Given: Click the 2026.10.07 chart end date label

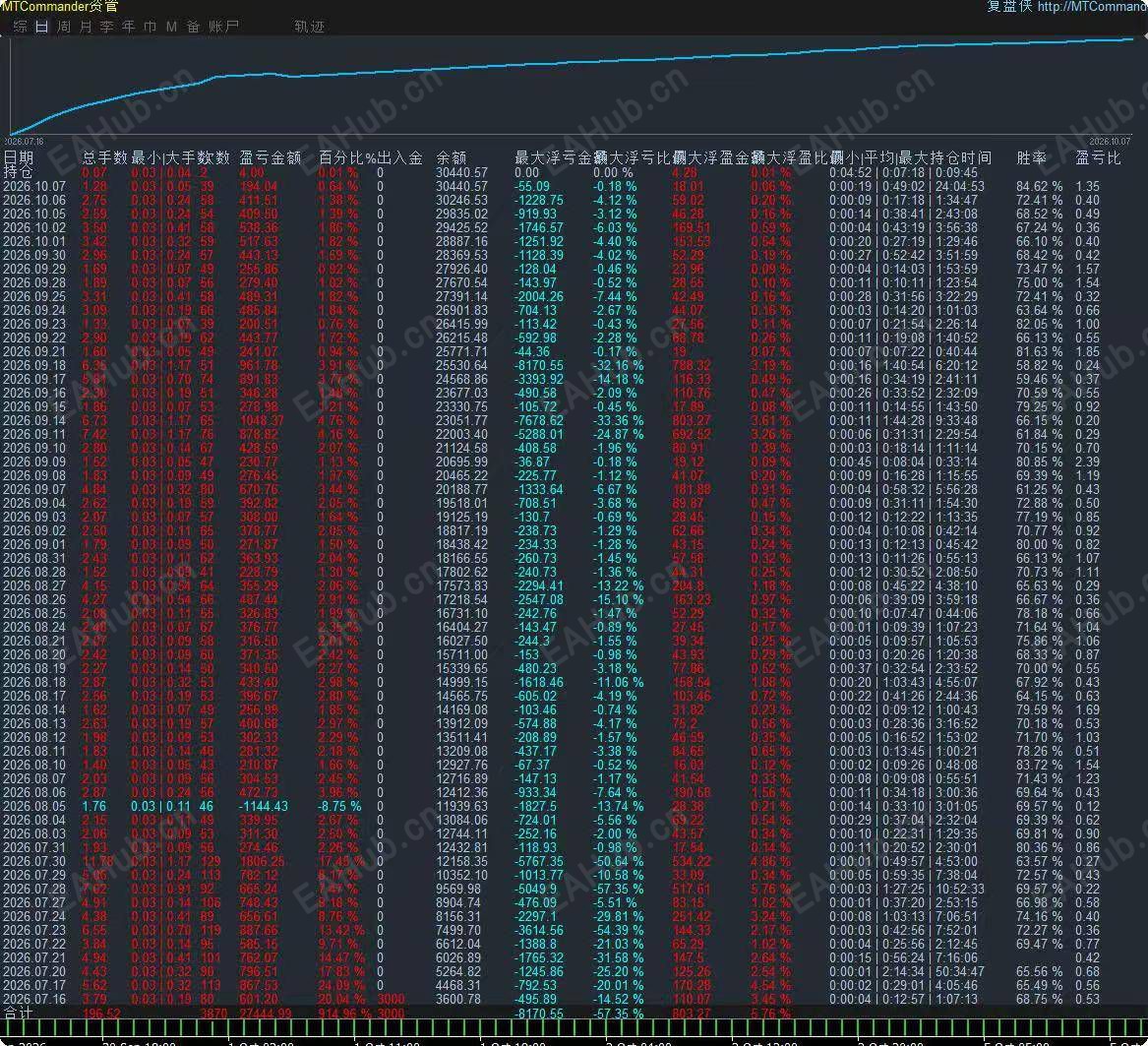Looking at the screenshot, I should pos(1110,142).
